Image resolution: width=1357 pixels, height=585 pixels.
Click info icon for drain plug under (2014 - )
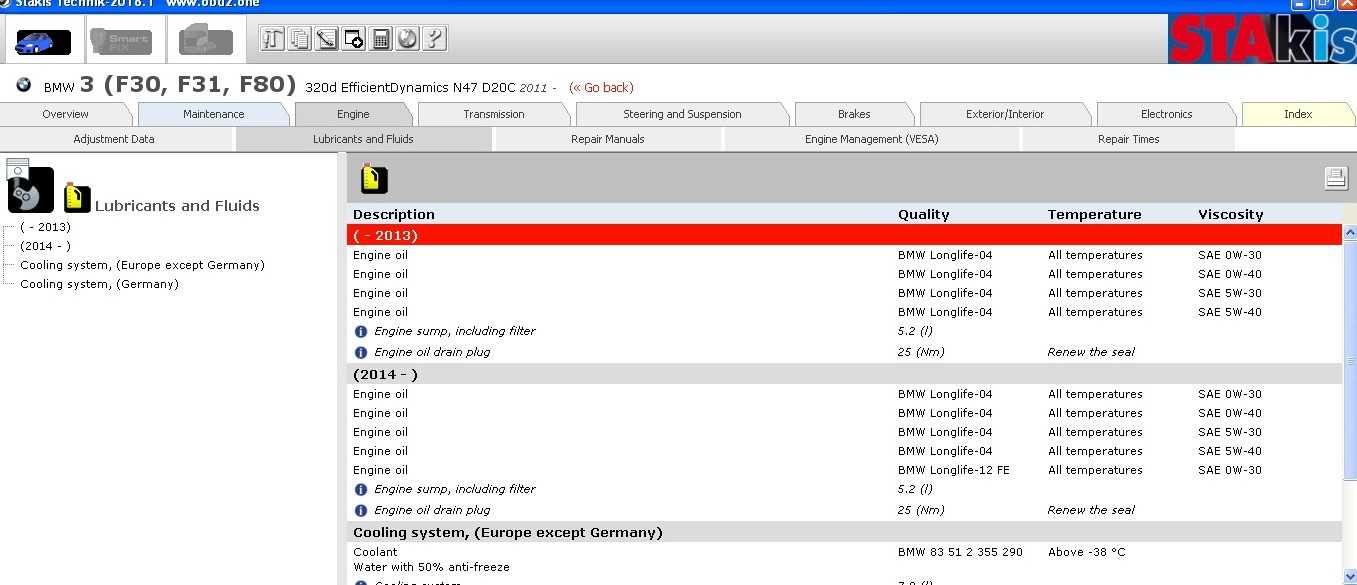(x=361, y=510)
